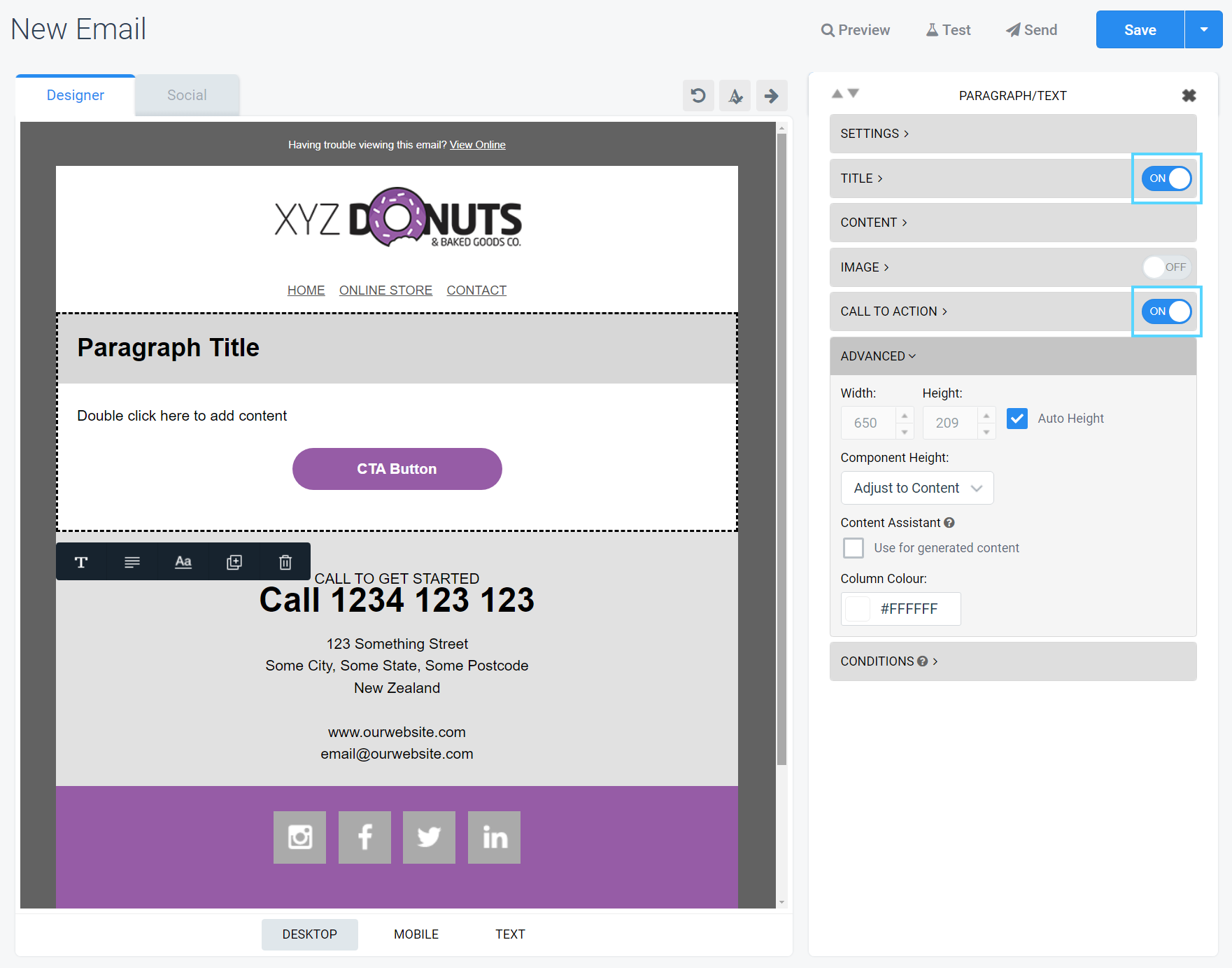
Task: Click the Width input field
Action: tap(868, 423)
